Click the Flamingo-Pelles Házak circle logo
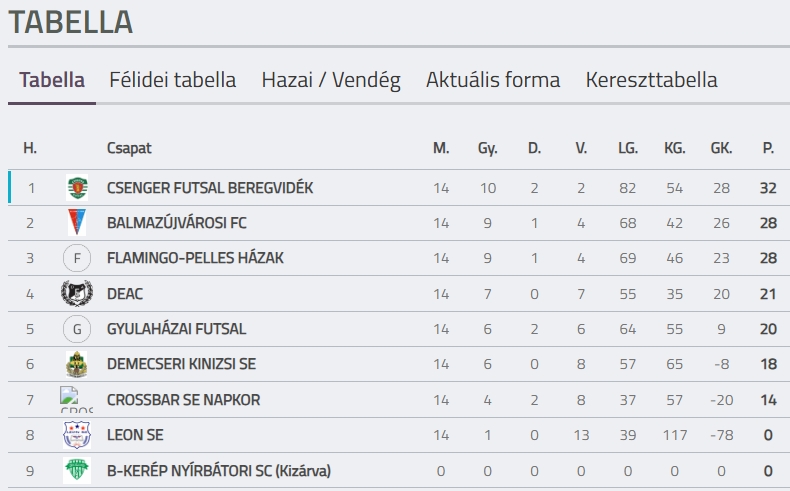Viewport: 790px width, 491px height. coord(77,258)
